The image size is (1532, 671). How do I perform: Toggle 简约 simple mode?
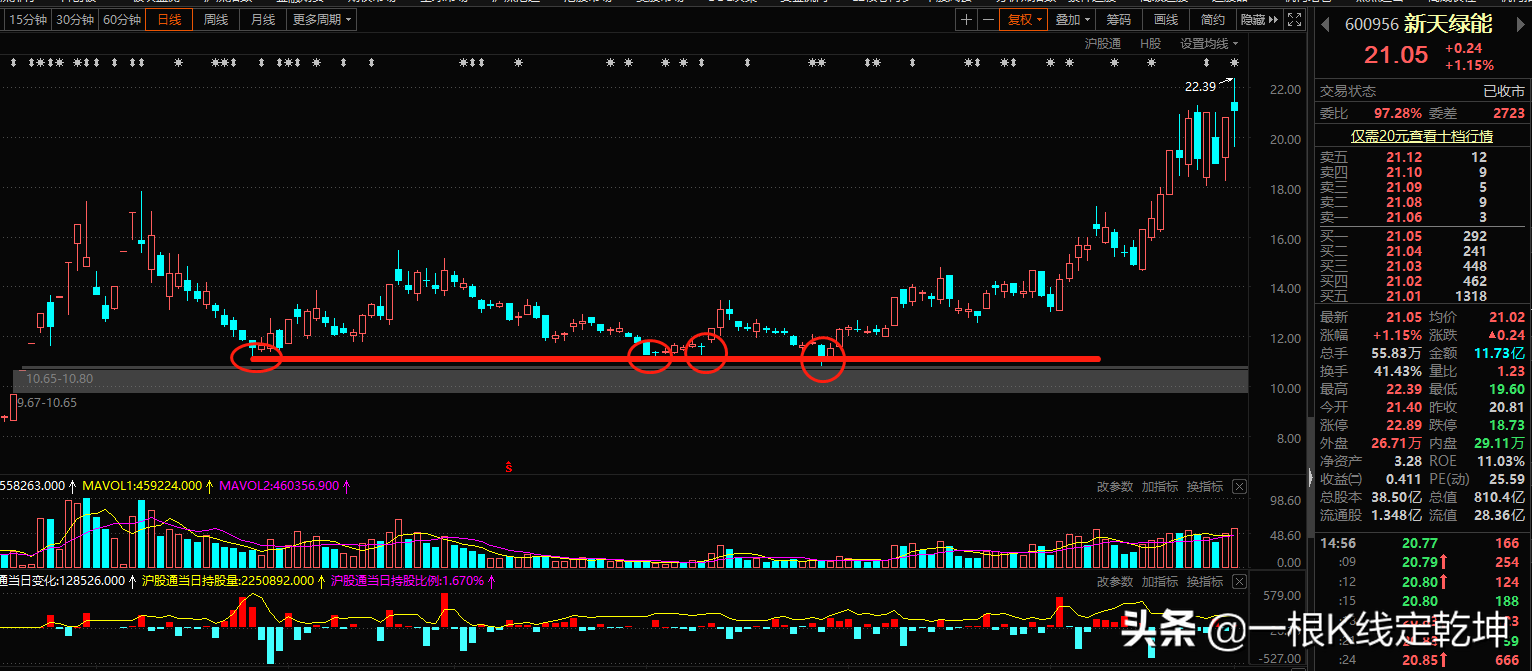point(1212,20)
